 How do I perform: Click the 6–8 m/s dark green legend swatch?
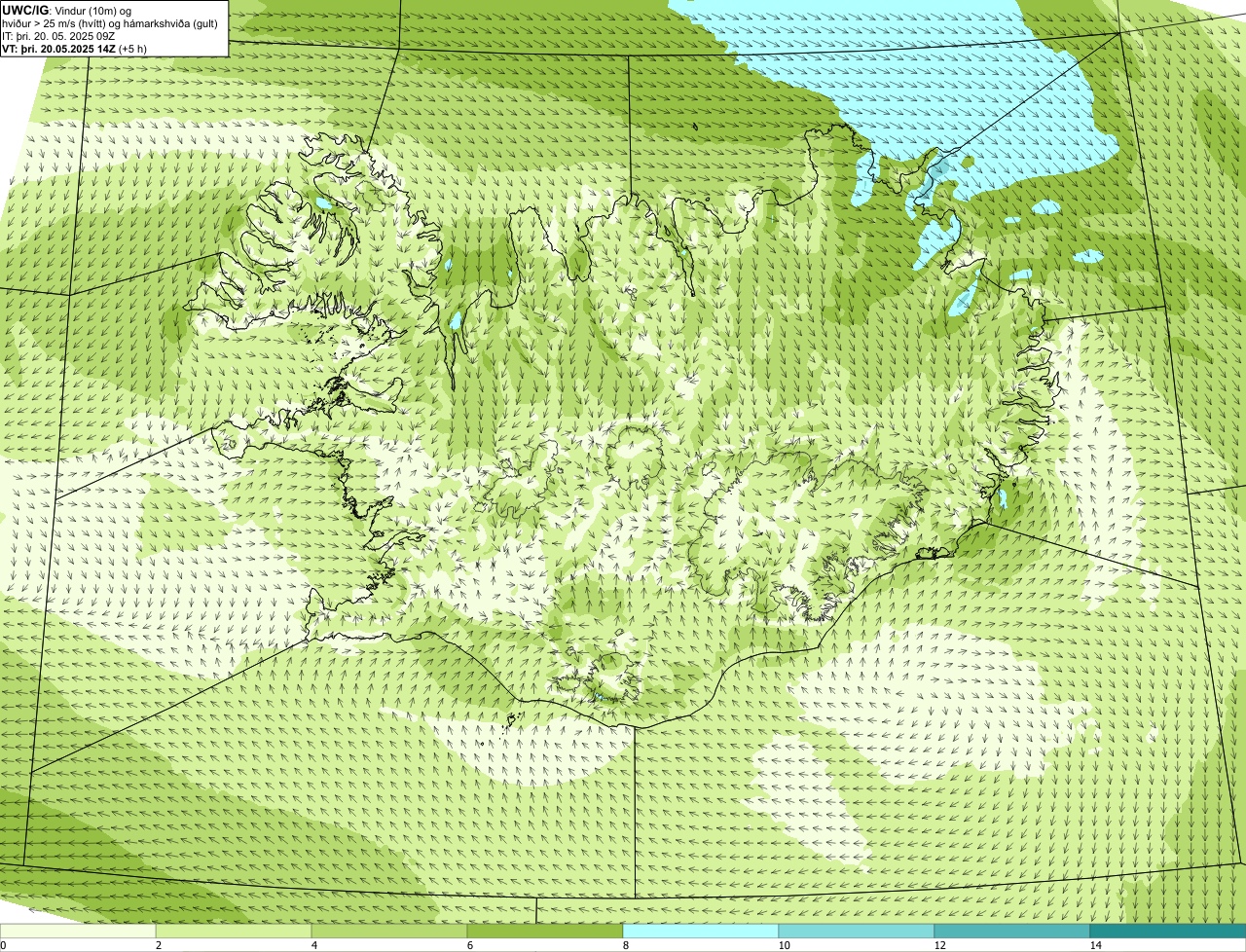point(545,932)
